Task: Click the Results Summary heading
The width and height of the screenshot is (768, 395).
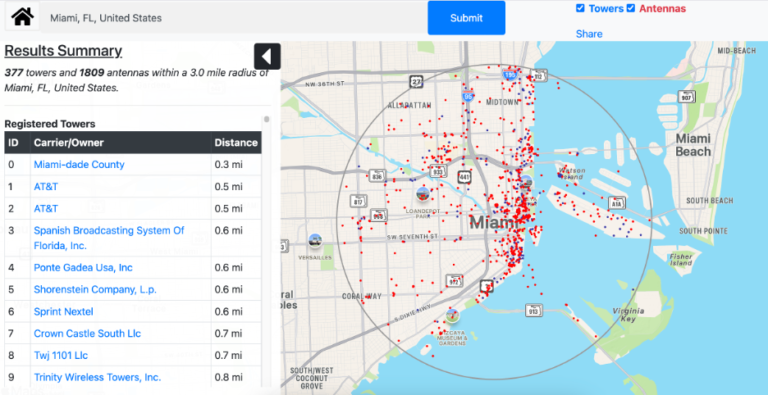Action: pyautogui.click(x=63, y=51)
